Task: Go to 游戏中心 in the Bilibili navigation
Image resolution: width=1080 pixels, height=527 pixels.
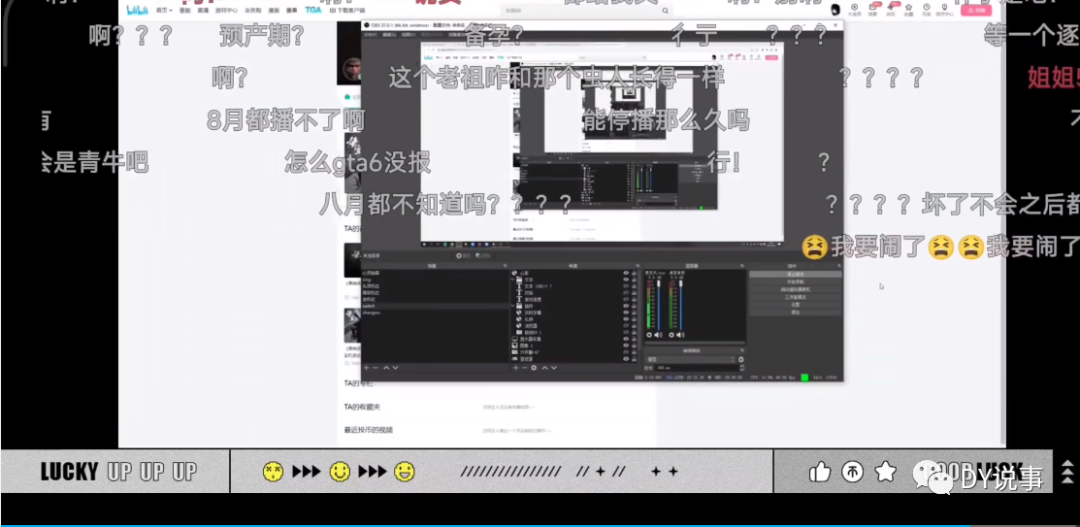Action: (226, 10)
